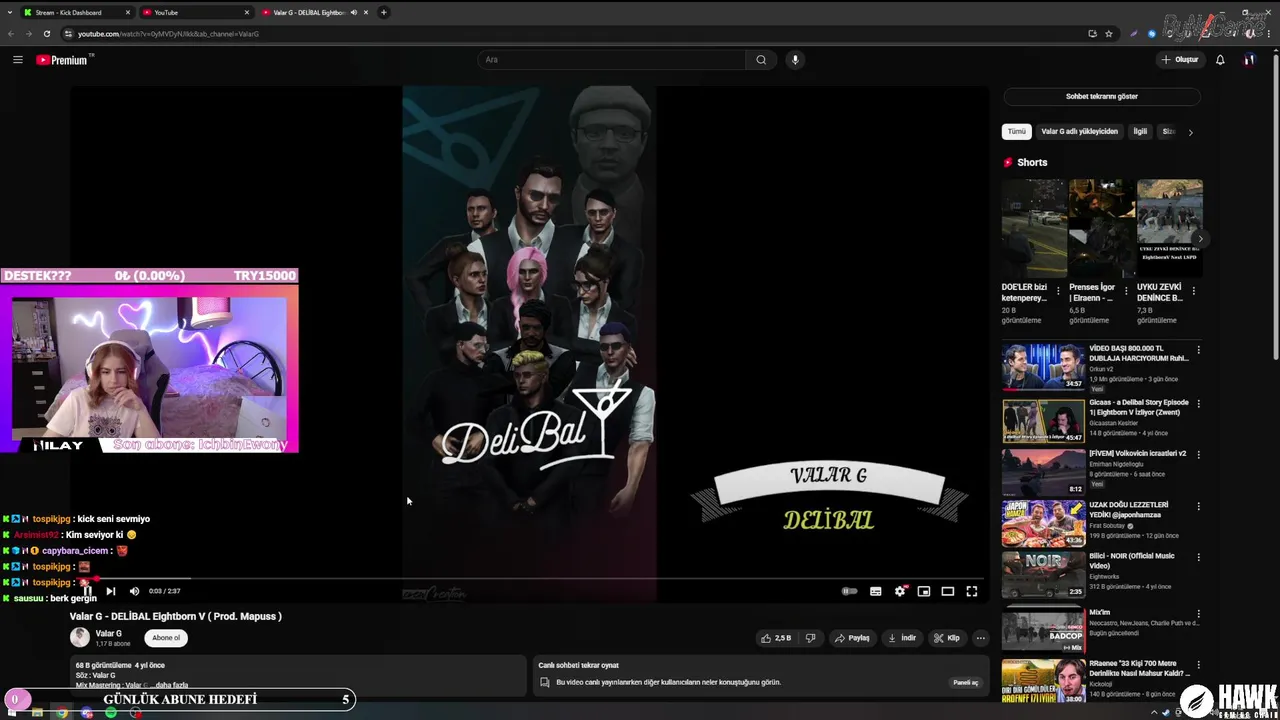
Task: Click the Oluştur create button
Action: 1180,60
